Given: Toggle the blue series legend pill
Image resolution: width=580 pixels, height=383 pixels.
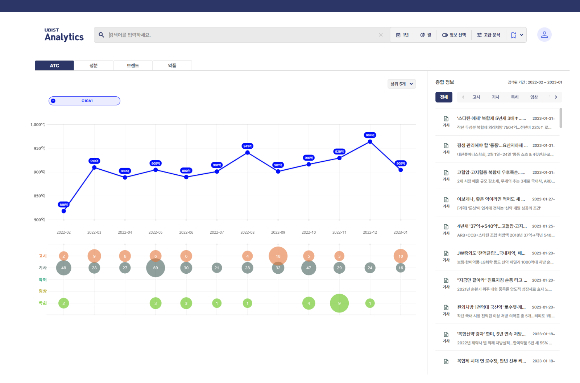Looking at the screenshot, I should click(84, 101).
